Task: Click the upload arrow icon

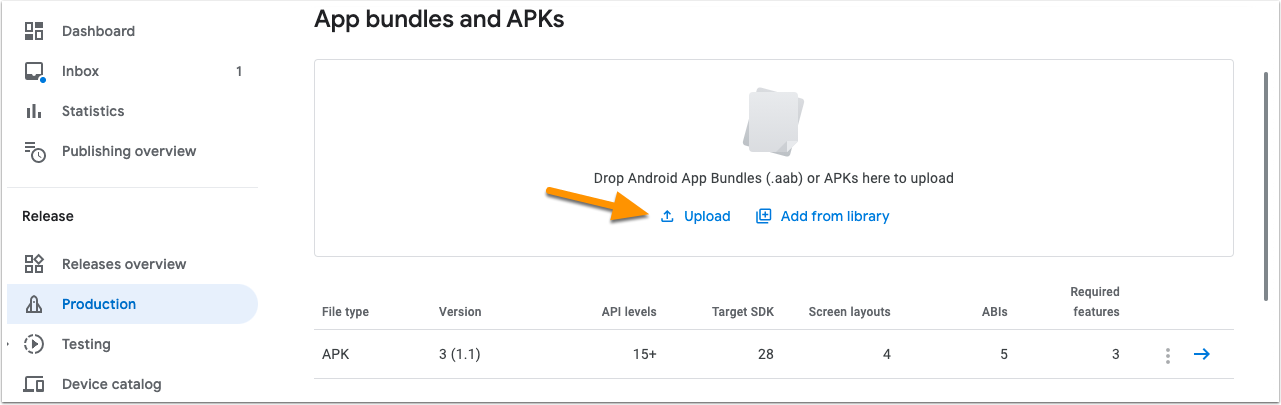Action: [x=667, y=216]
